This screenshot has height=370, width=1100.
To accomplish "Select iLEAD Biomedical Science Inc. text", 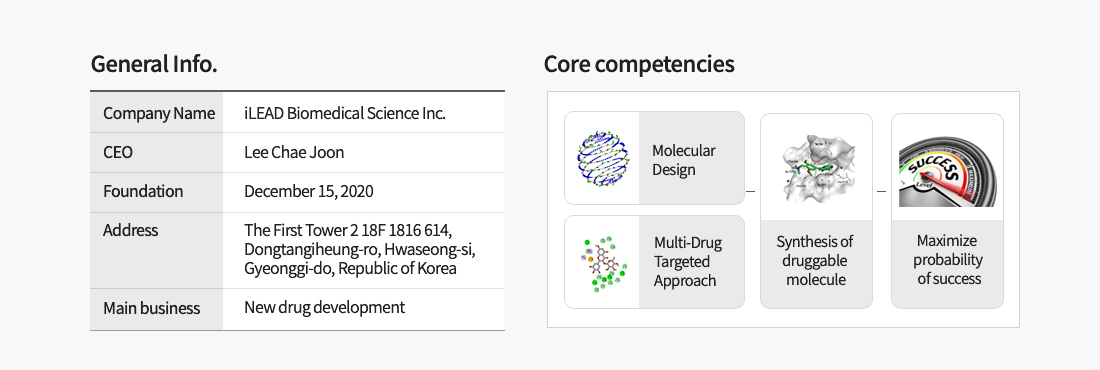I will (x=345, y=113).
